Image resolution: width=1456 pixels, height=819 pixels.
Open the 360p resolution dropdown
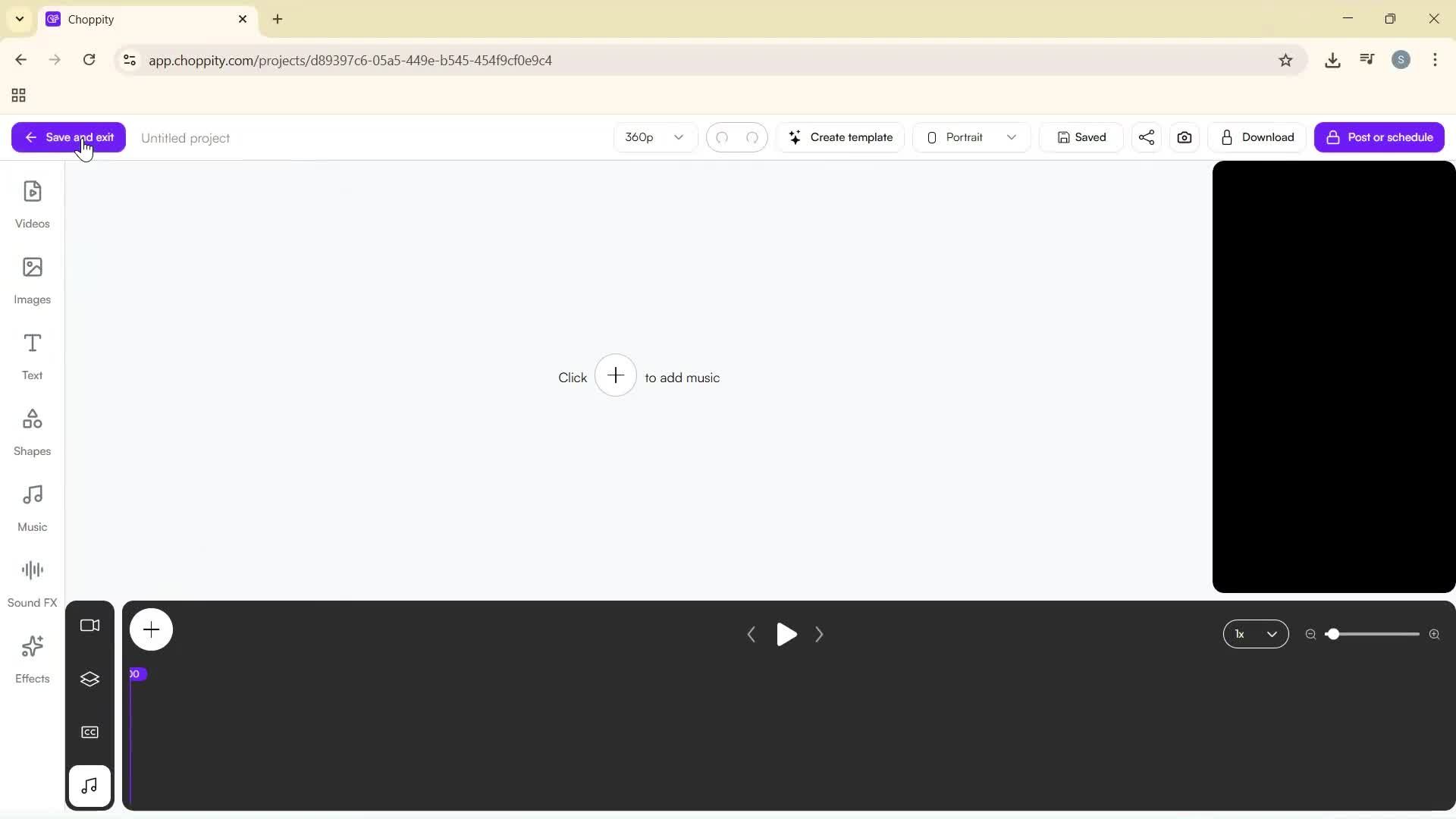[654, 137]
